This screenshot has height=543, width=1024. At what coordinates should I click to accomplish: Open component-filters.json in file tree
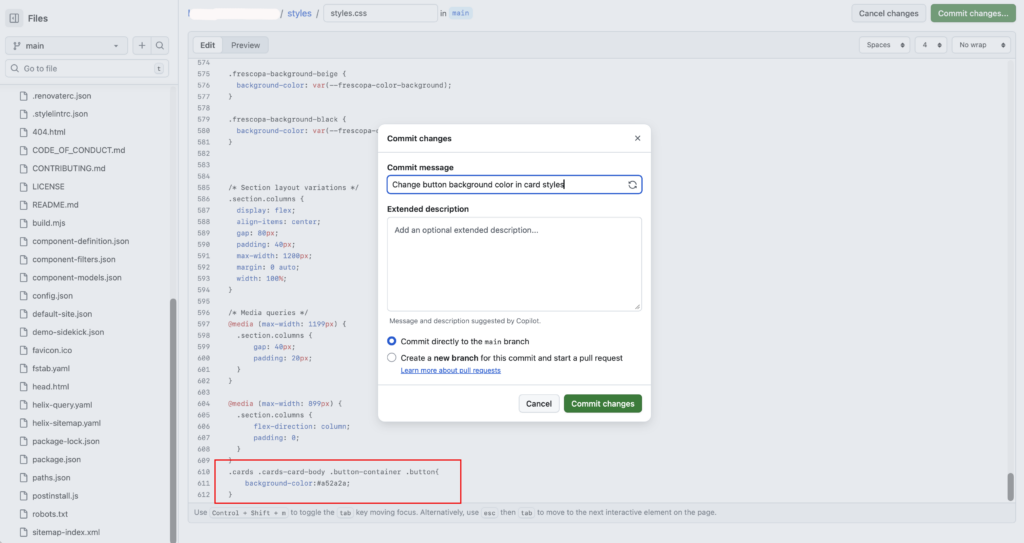pos(74,259)
